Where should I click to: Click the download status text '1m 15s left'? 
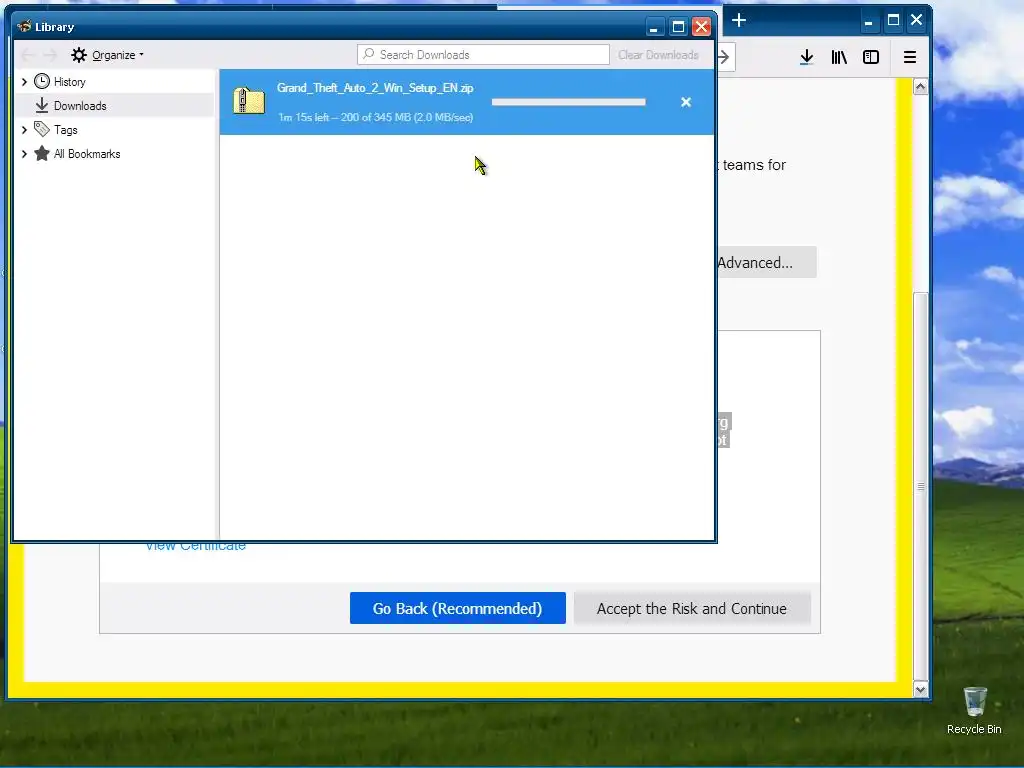click(303, 118)
